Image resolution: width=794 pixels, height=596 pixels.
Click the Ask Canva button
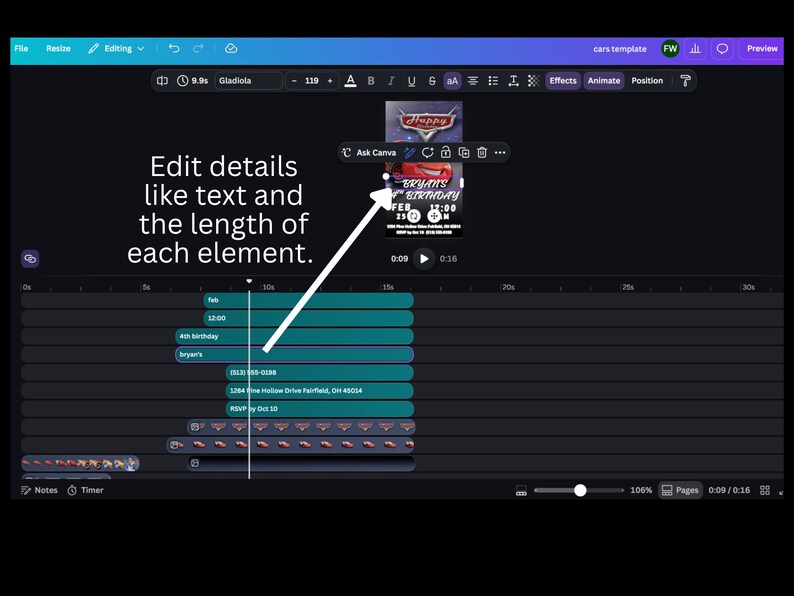point(369,152)
